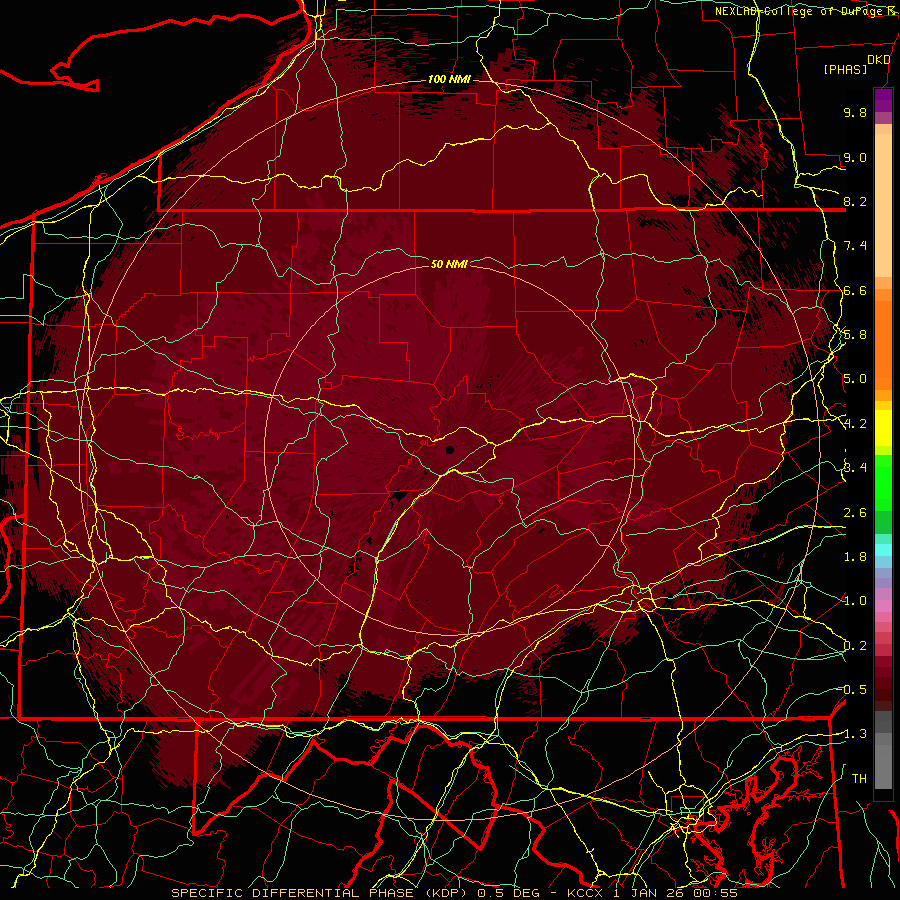Click the 2.6 value on the color scale

(x=855, y=513)
